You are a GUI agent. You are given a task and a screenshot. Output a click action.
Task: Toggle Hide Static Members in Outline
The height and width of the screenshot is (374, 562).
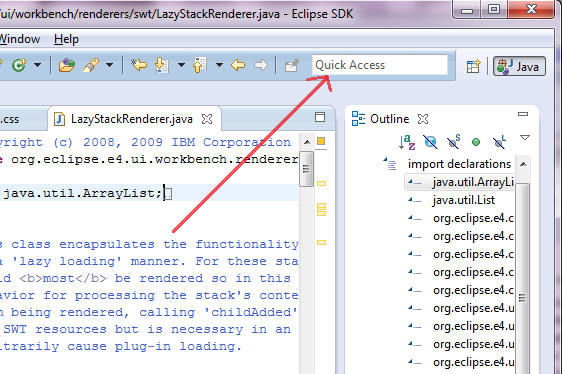point(453,142)
